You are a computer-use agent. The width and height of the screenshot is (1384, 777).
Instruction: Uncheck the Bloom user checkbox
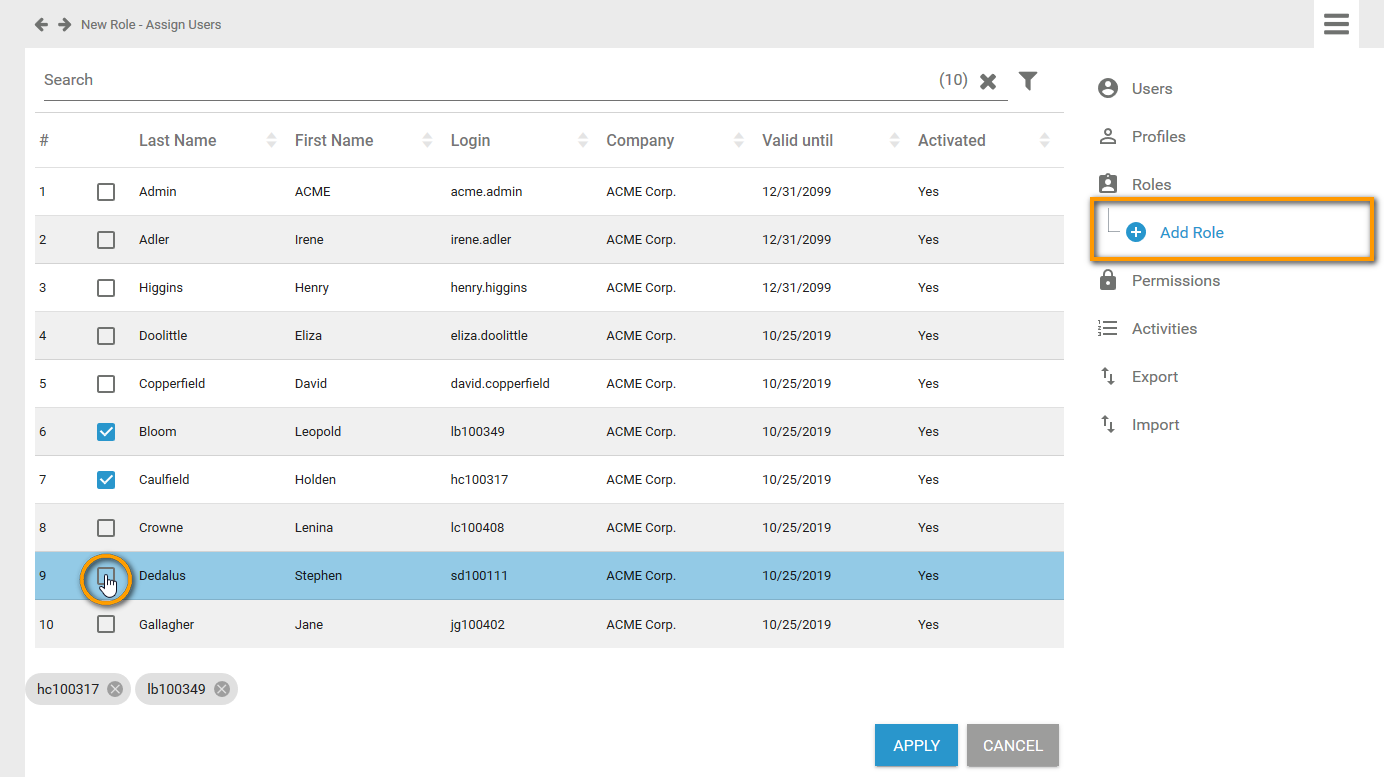click(106, 432)
